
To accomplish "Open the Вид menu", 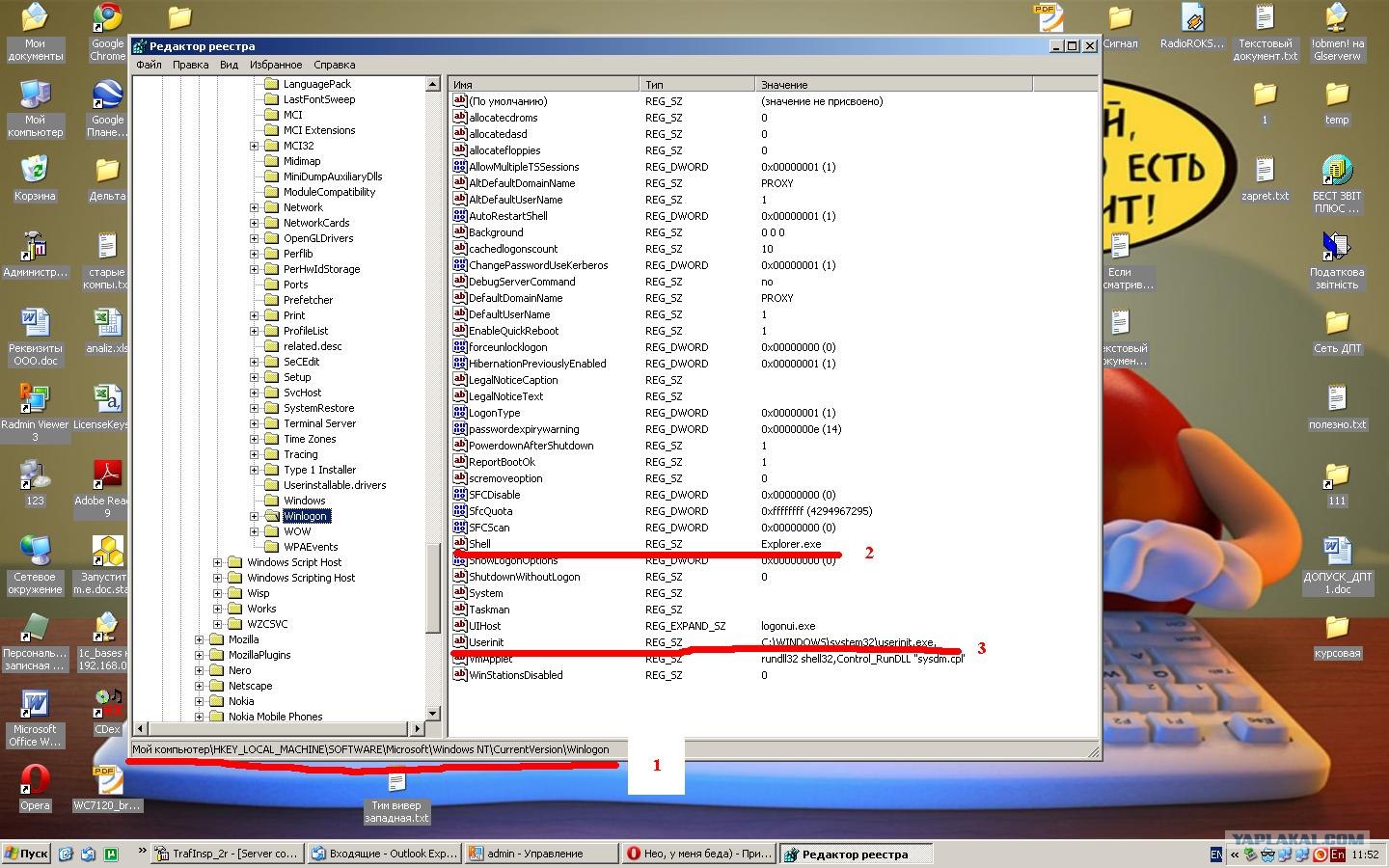I will [x=229, y=65].
